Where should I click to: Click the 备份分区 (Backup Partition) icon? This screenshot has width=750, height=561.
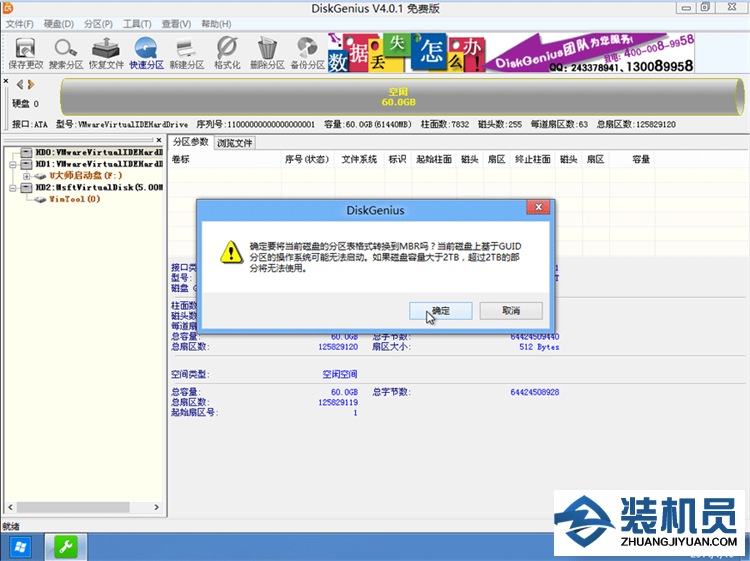(308, 52)
